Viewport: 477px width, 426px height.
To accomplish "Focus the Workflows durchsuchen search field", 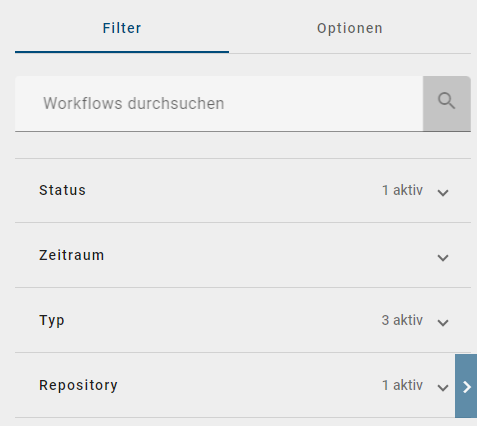I will (x=219, y=103).
